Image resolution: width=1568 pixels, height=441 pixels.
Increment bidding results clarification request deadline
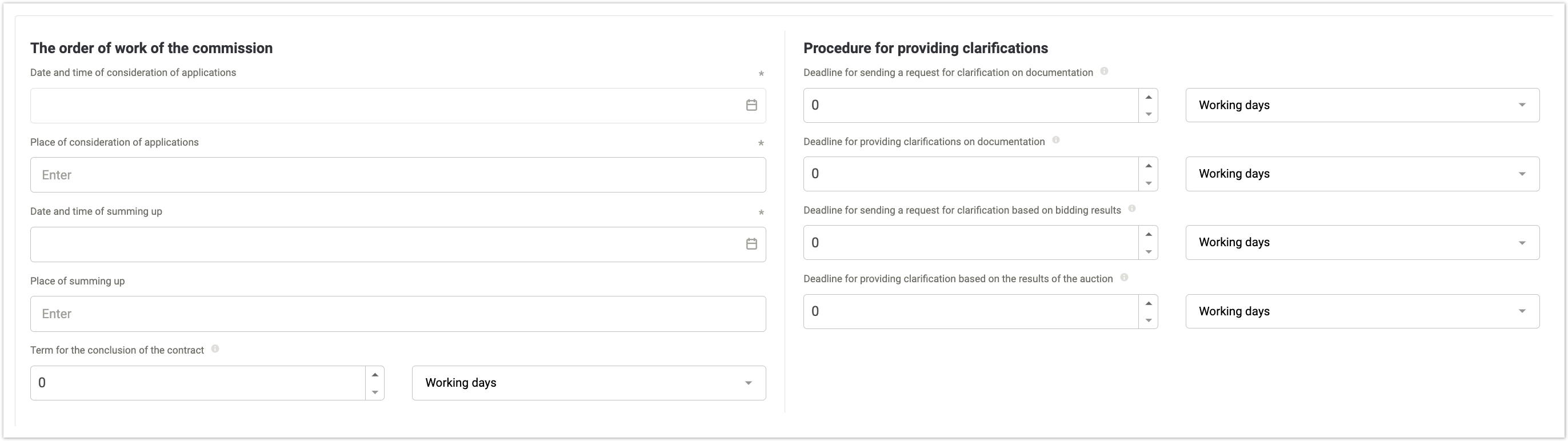click(1148, 234)
